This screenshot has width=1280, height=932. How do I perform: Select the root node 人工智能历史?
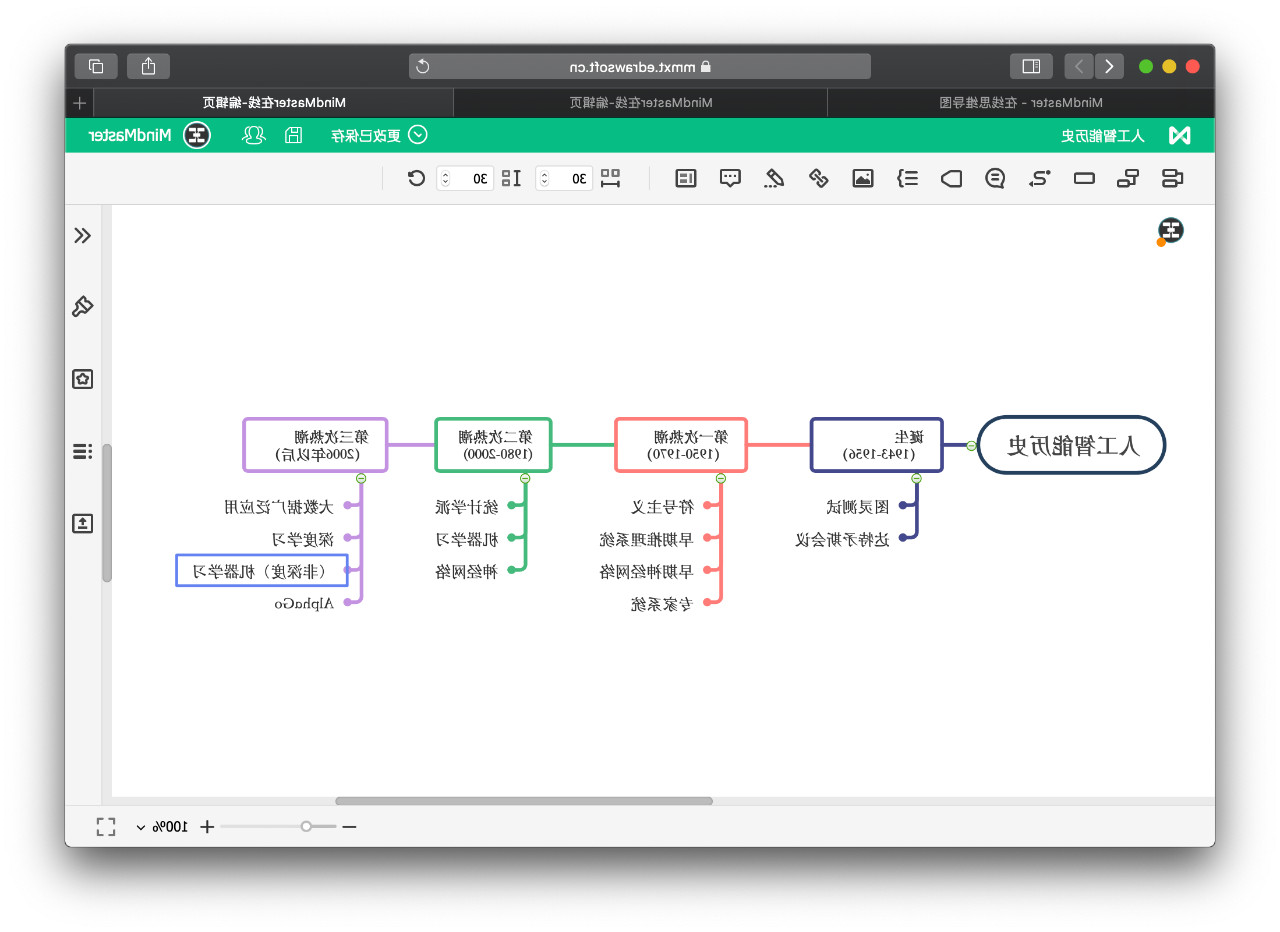click(x=1072, y=445)
